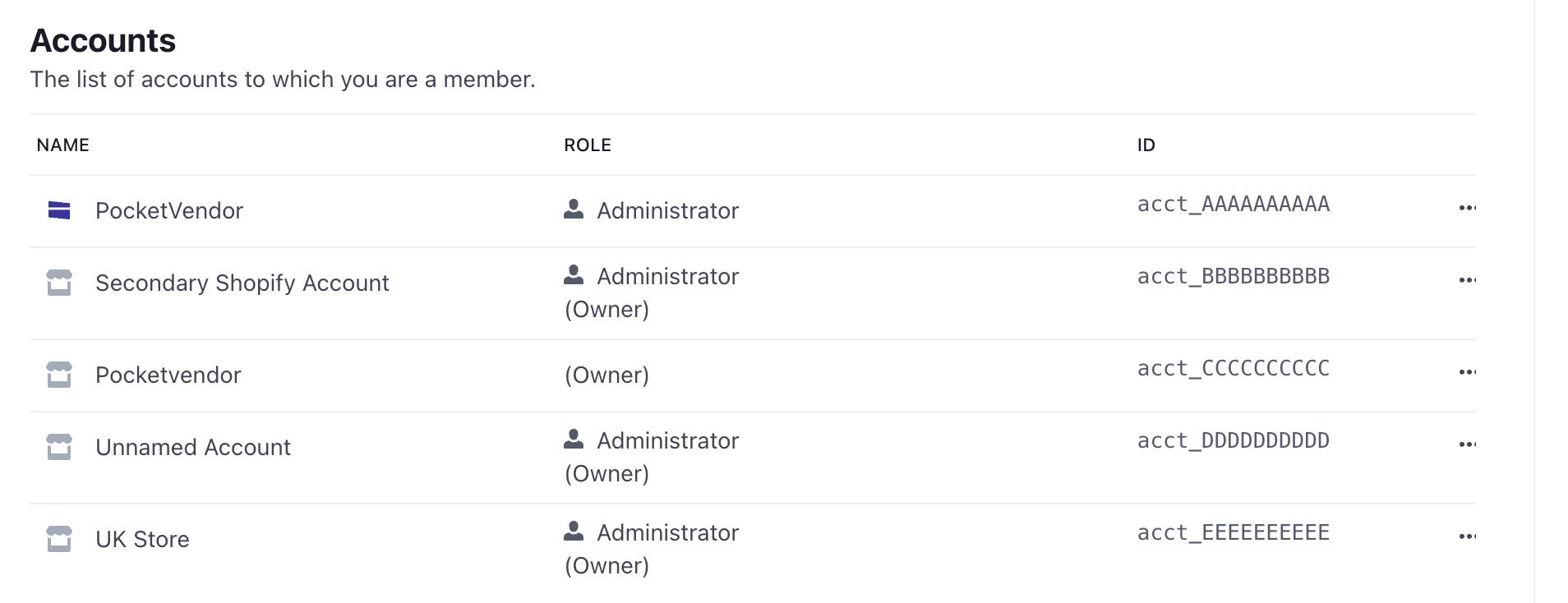This screenshot has width=1568, height=603.
Task: Click the PocketVendor flag logo icon
Action: click(x=59, y=210)
